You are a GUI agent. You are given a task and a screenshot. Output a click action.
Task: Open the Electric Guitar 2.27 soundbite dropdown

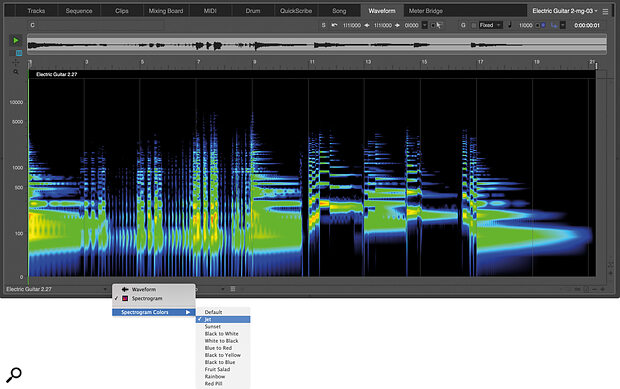(x=105, y=289)
